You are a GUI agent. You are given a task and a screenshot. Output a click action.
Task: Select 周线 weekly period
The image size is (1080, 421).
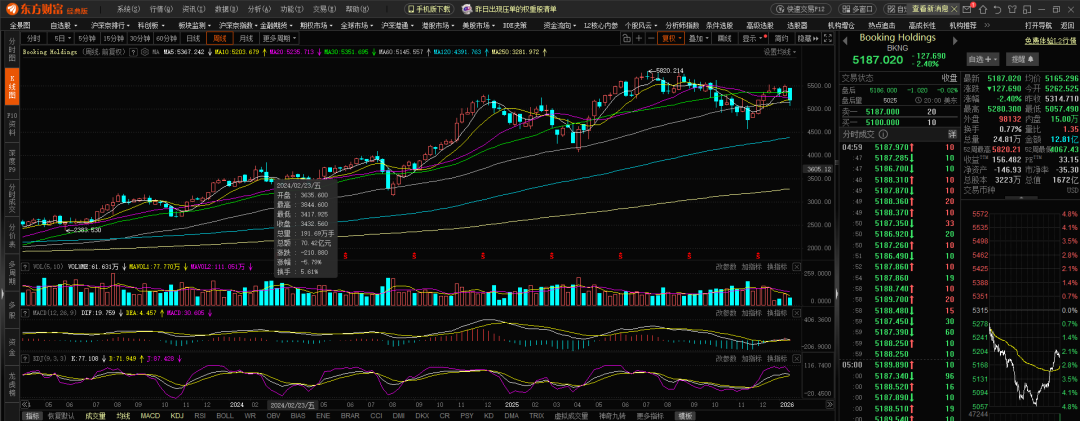[220, 39]
